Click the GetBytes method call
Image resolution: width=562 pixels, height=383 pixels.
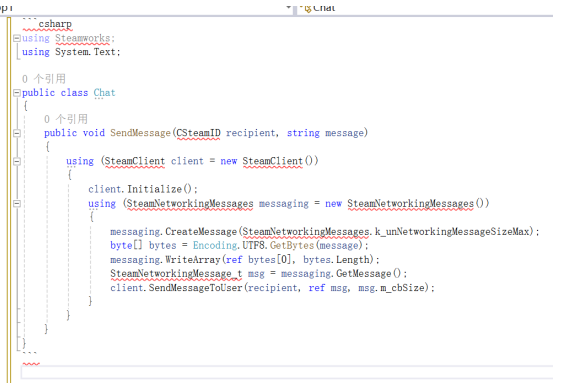[292, 245]
